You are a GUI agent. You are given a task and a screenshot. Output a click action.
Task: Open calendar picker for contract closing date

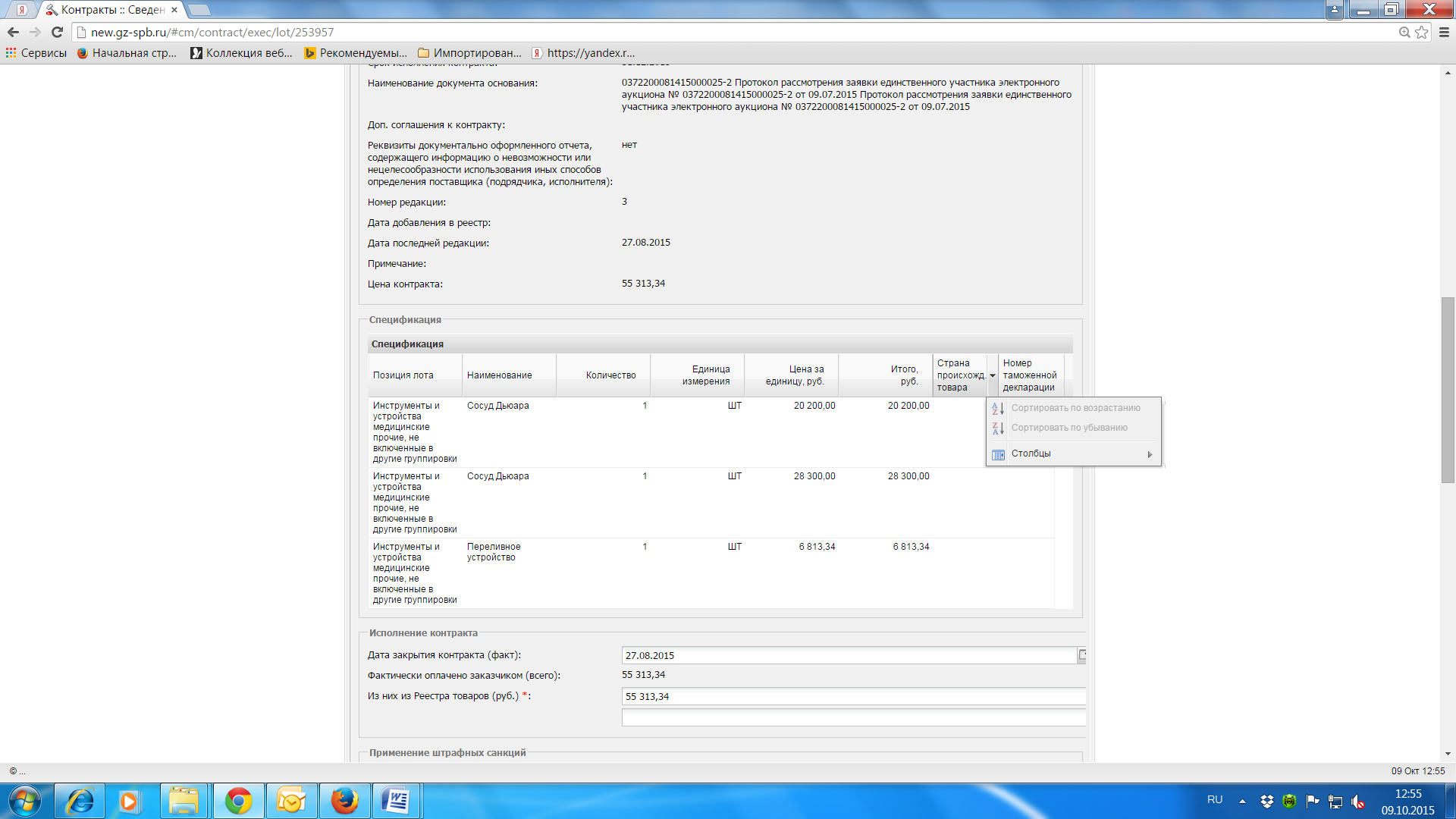[1082, 654]
